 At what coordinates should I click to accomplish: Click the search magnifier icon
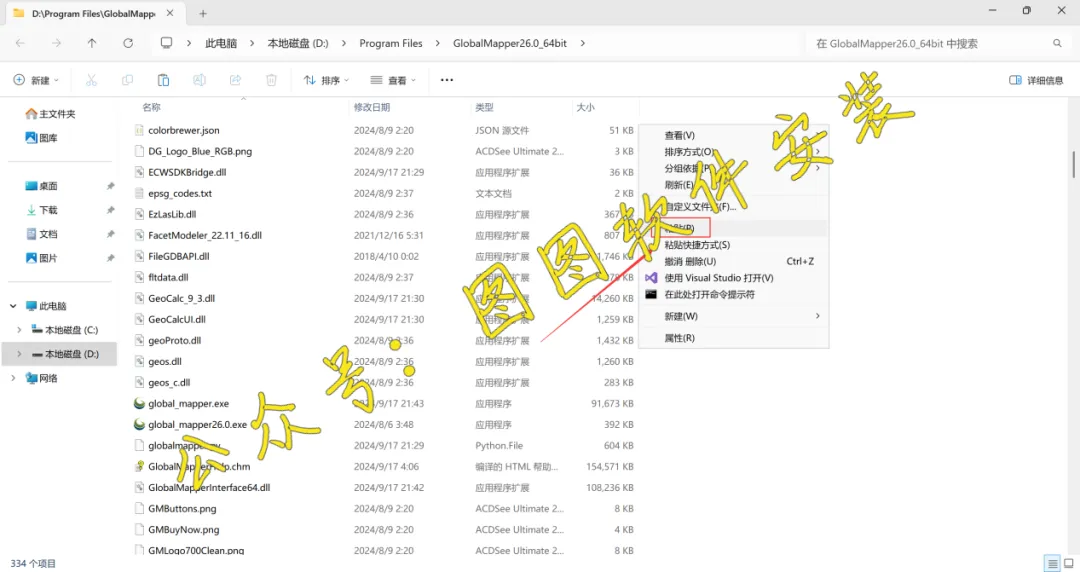point(1057,43)
